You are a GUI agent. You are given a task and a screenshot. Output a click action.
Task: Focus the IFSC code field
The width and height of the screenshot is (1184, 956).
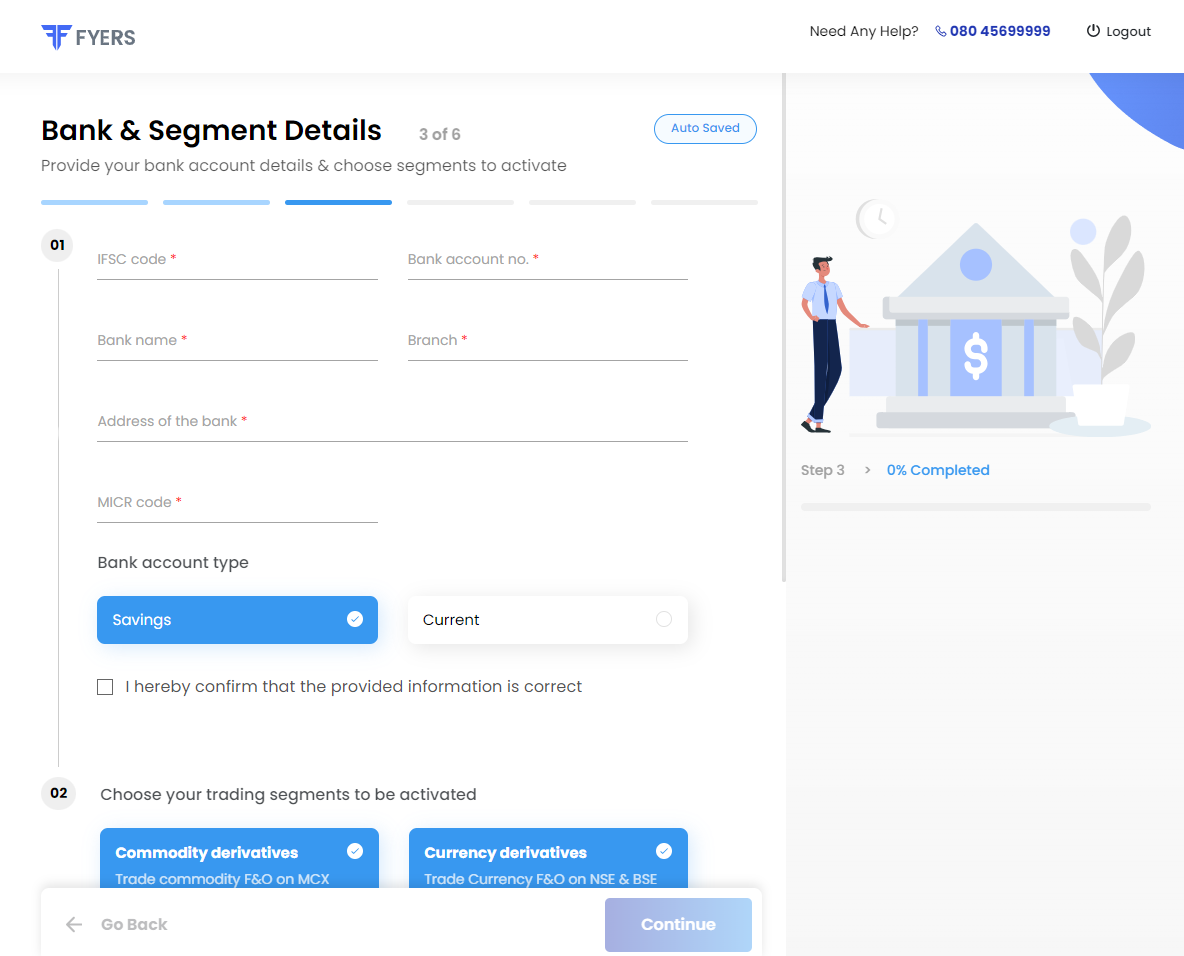coord(237,260)
